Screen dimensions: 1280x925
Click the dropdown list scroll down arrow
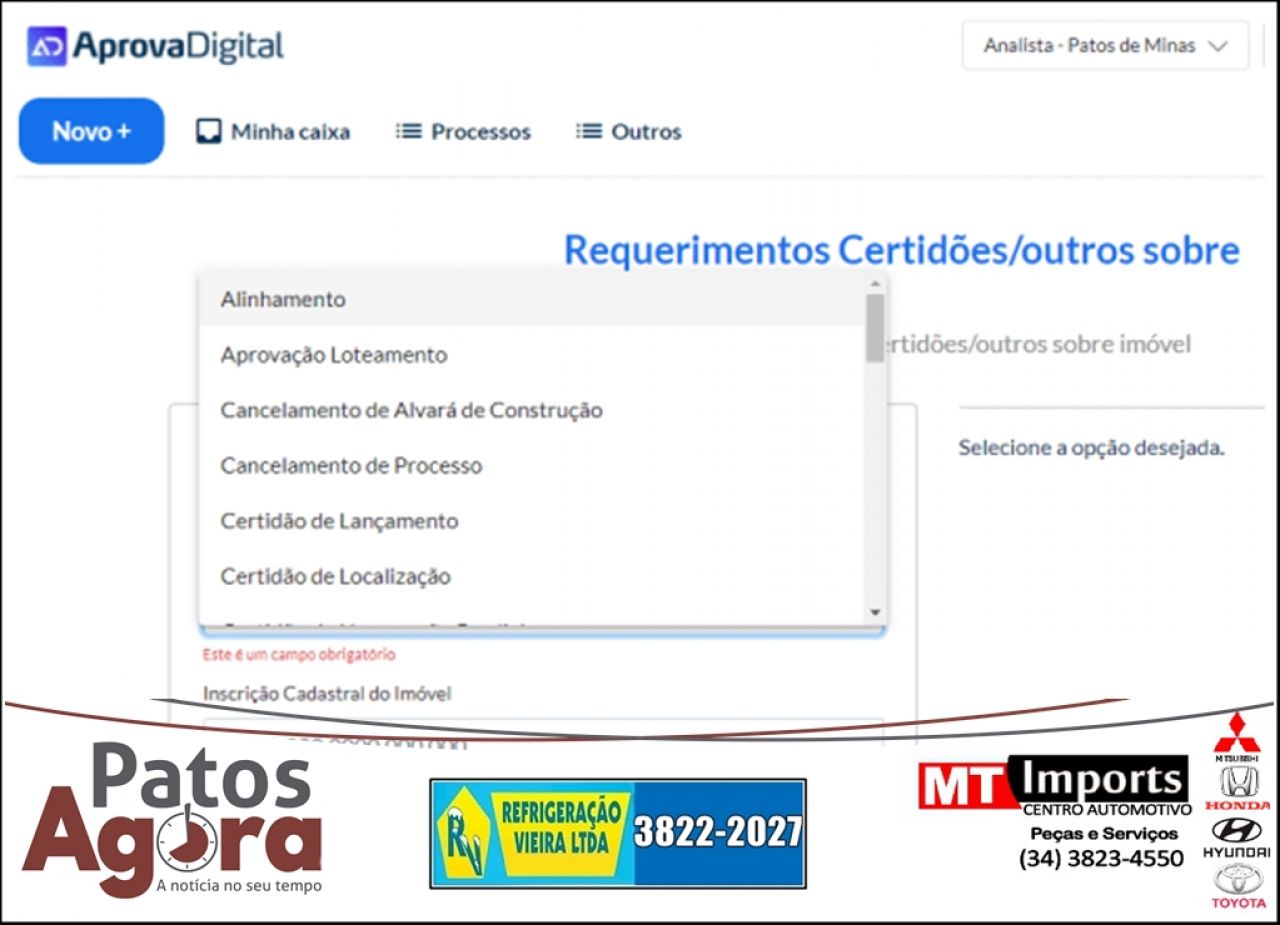pos(875,612)
